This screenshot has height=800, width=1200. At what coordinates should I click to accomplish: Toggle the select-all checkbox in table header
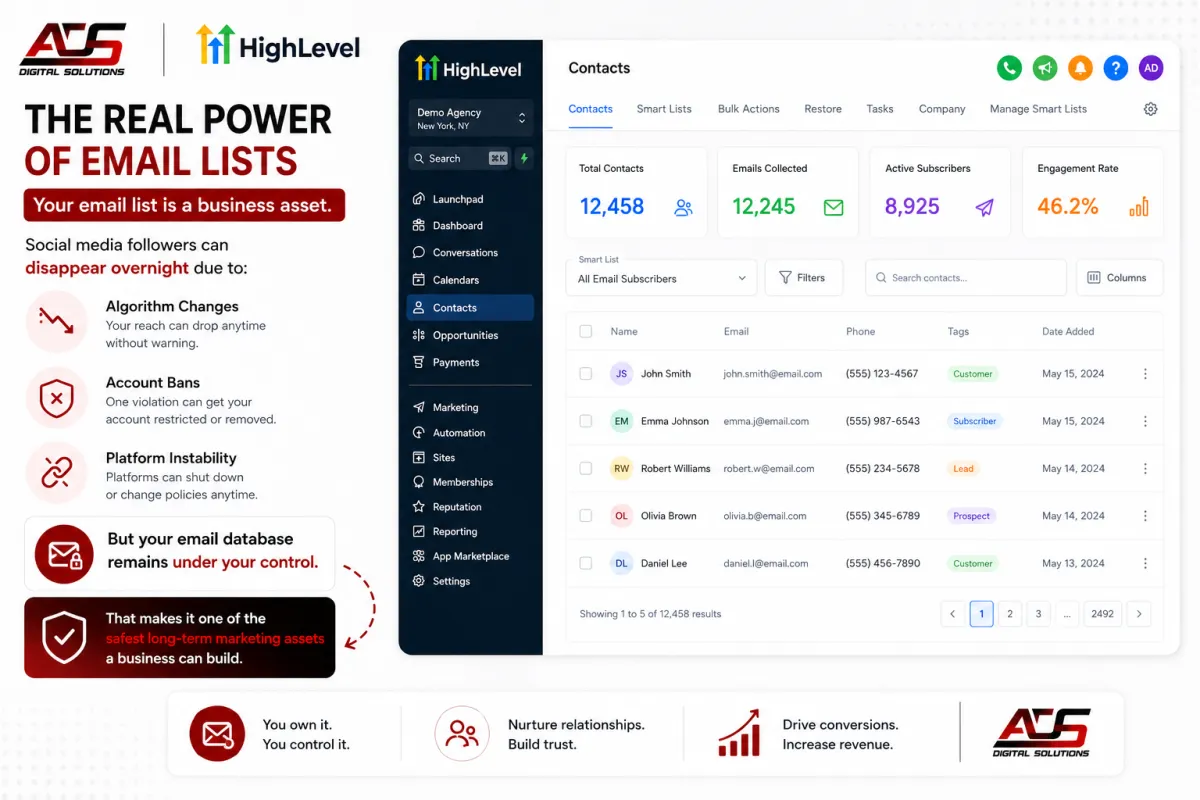(586, 331)
